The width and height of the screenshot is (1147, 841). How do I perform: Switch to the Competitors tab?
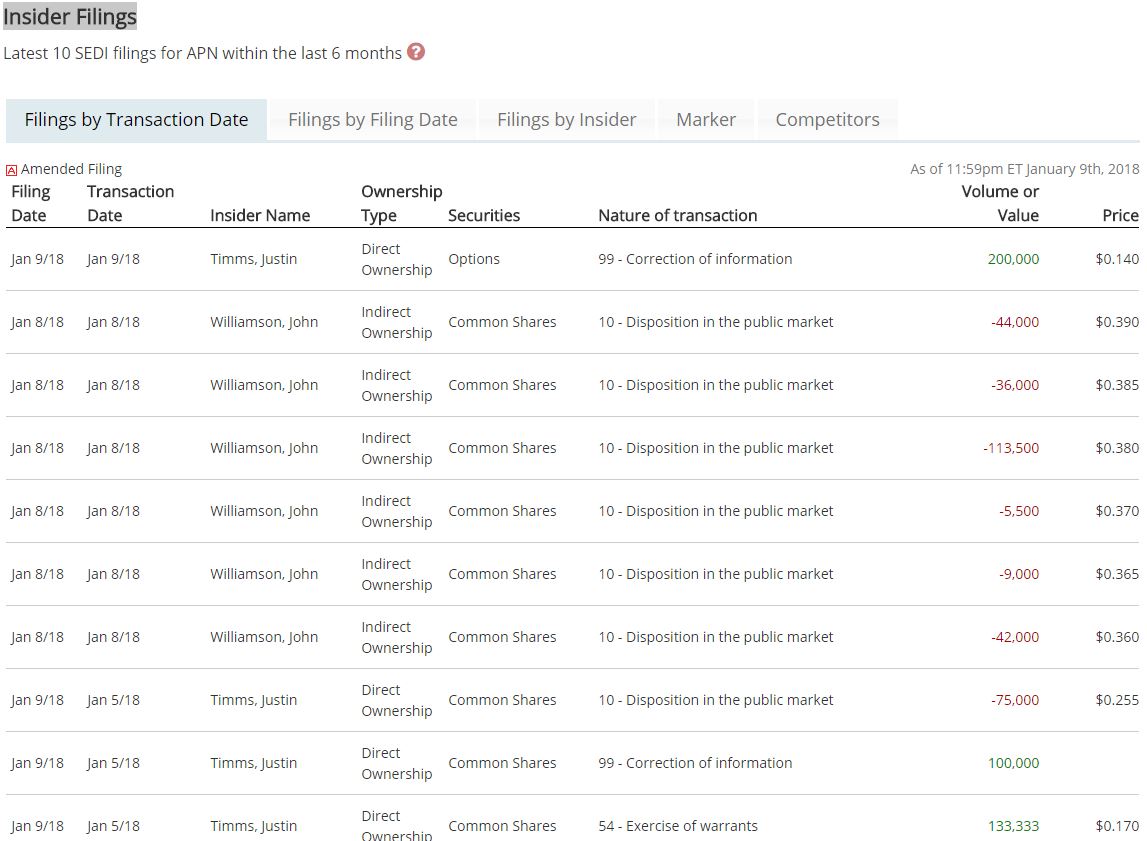[827, 120]
